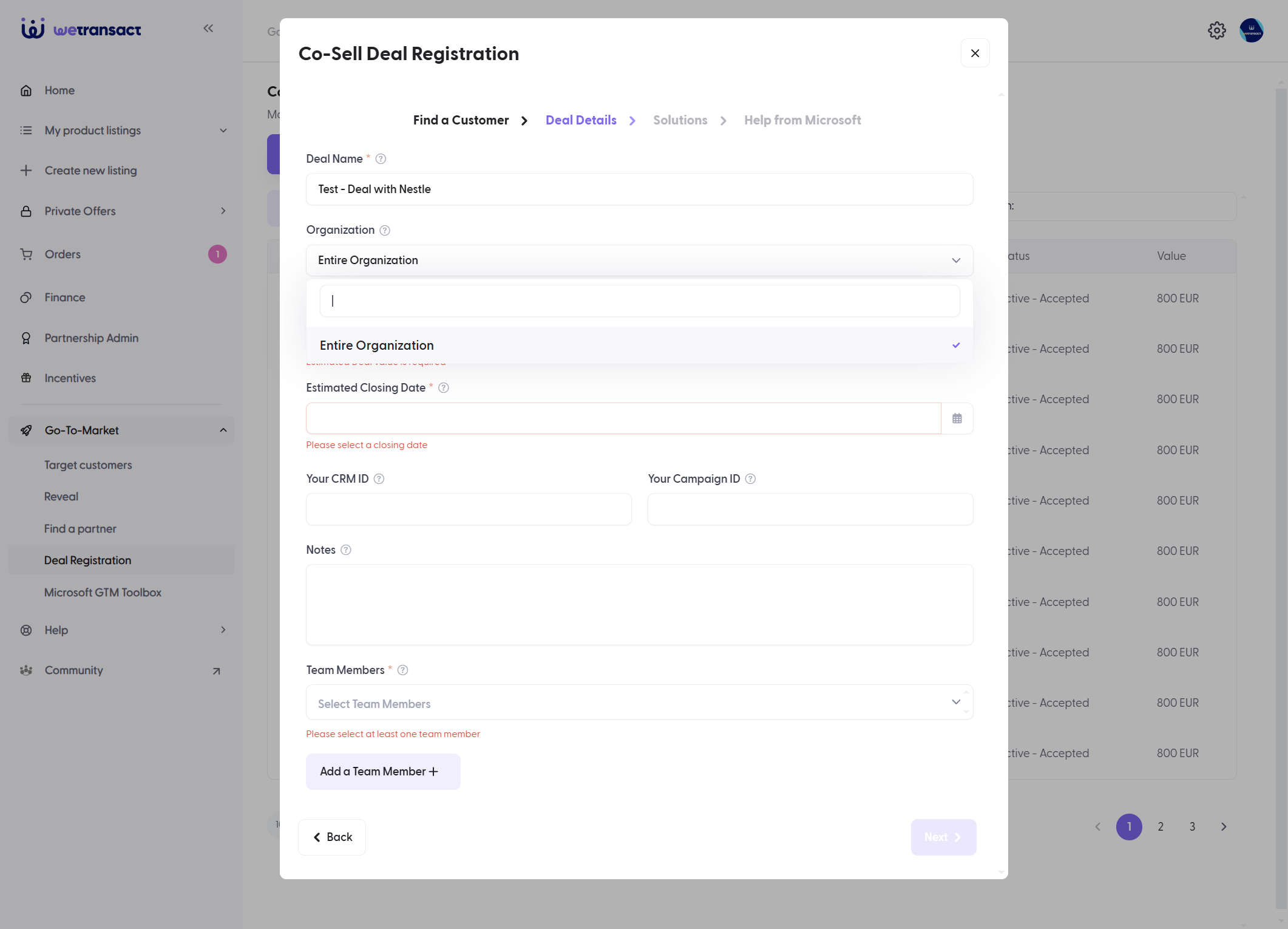1288x929 pixels.
Task: Click the Organization search box
Action: (639, 301)
